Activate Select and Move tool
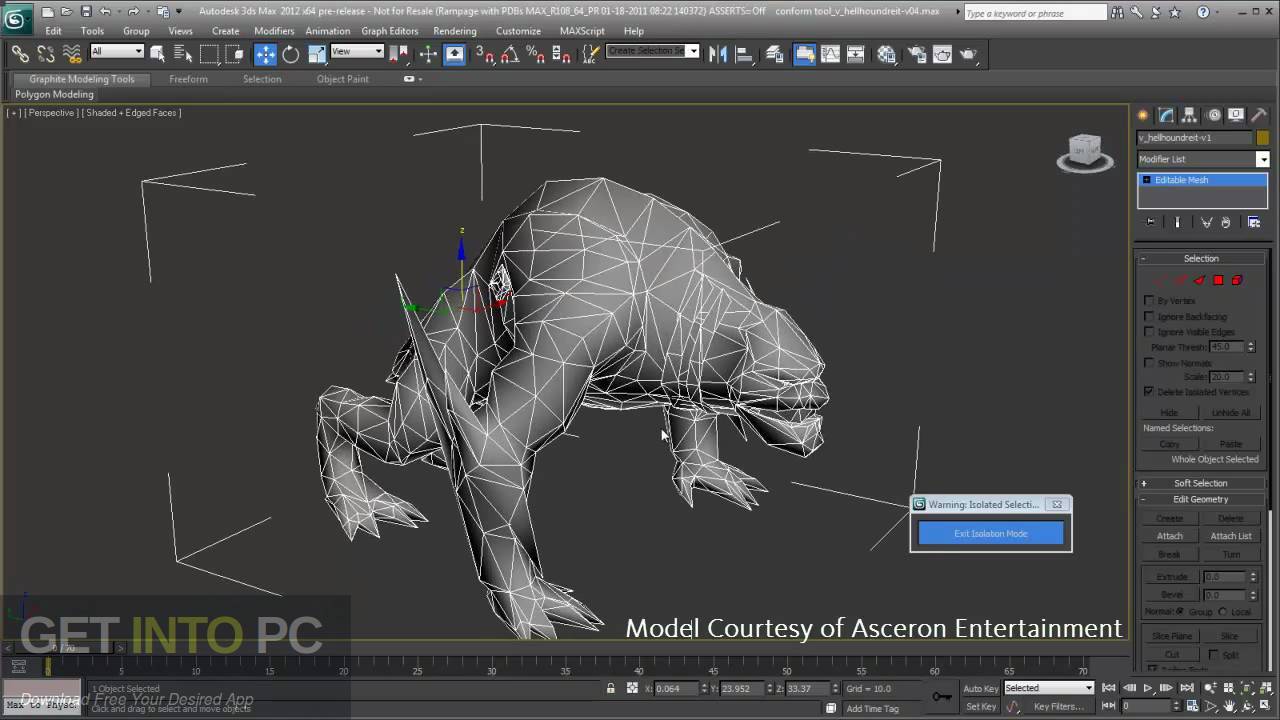Image resolution: width=1280 pixels, height=720 pixels. tap(265, 54)
